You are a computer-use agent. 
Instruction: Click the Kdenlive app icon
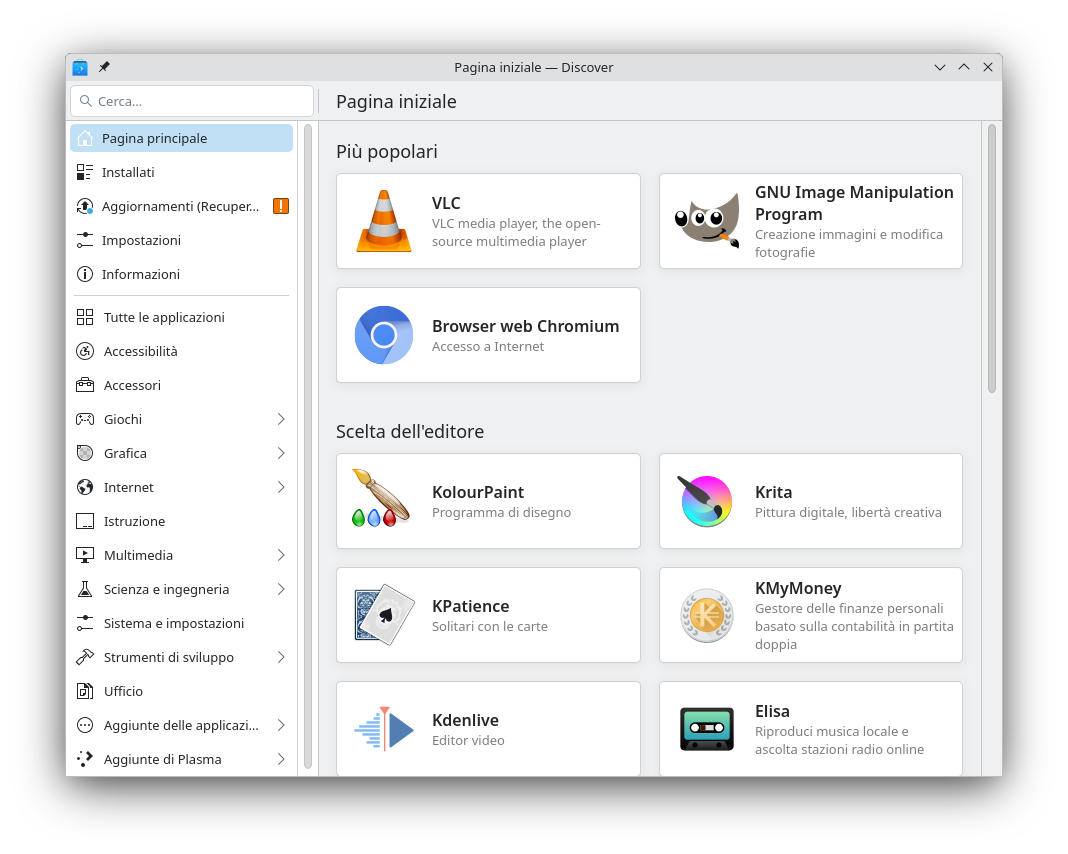point(384,729)
